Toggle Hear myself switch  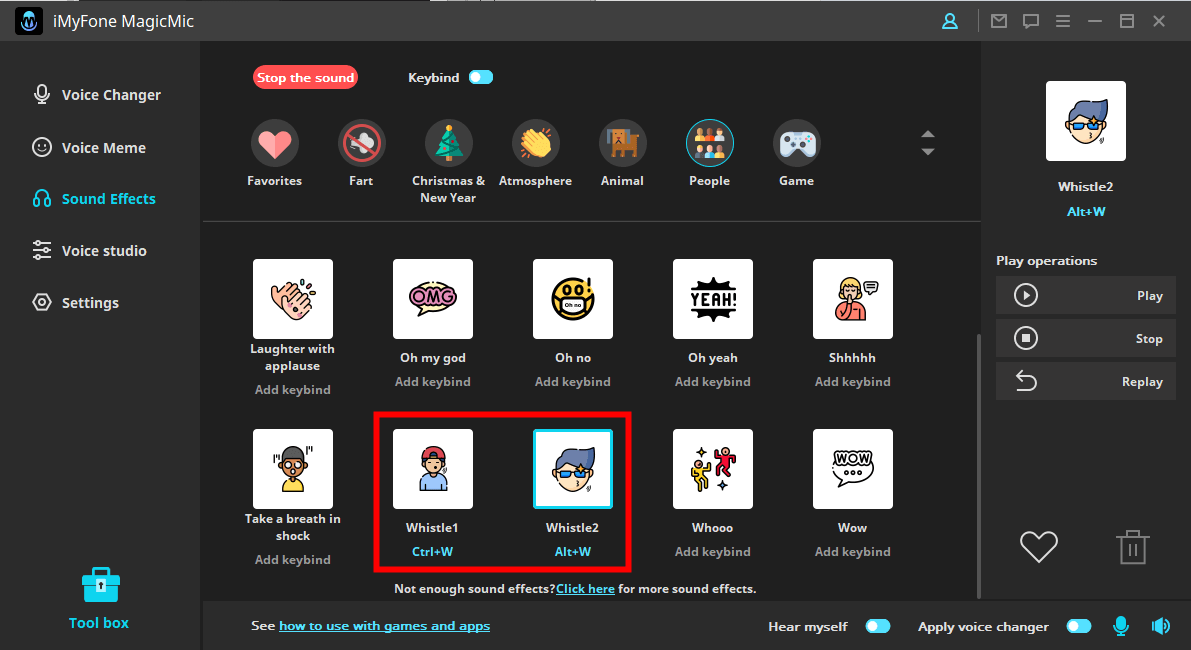(878, 626)
